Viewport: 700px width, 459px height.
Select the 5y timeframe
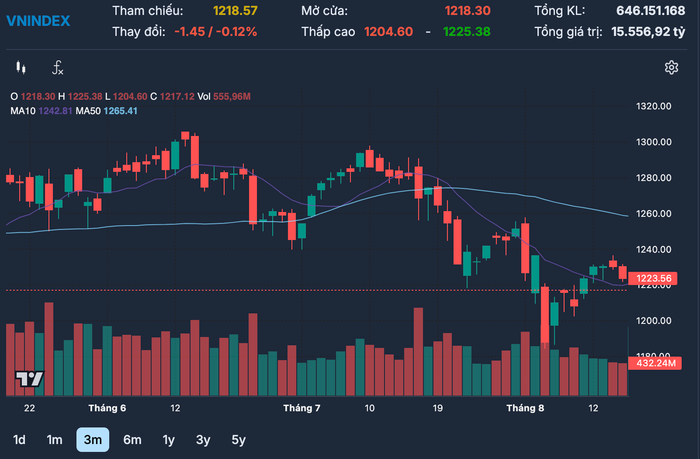pyautogui.click(x=238, y=440)
